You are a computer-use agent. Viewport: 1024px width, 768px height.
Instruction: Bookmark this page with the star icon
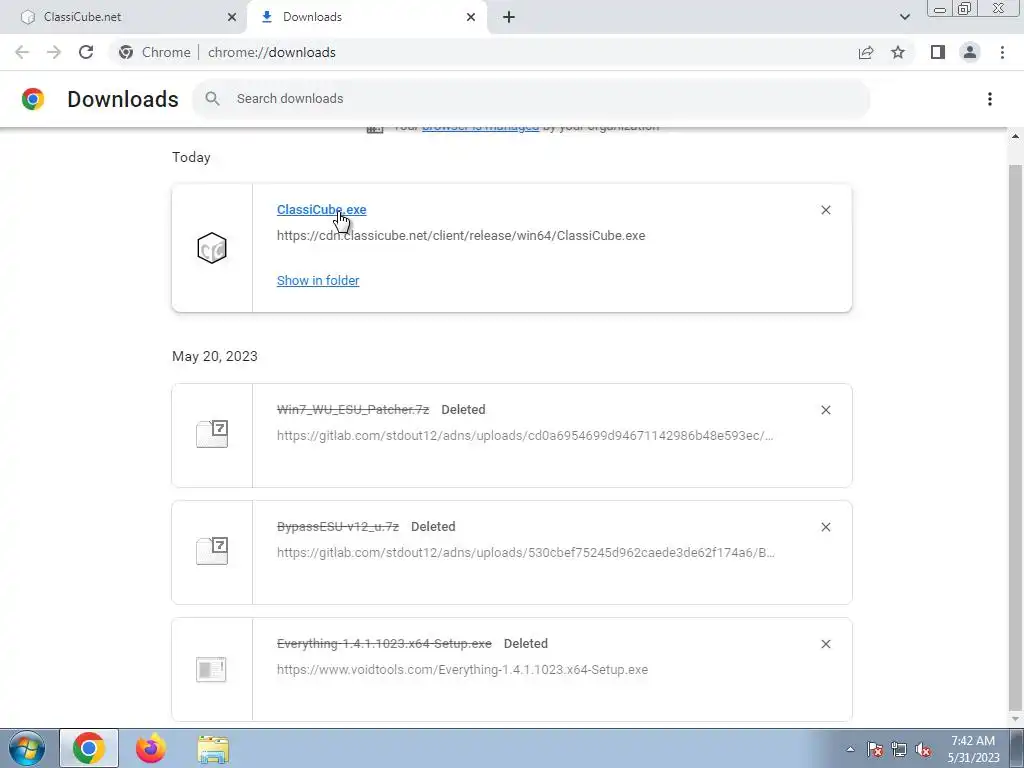[898, 52]
